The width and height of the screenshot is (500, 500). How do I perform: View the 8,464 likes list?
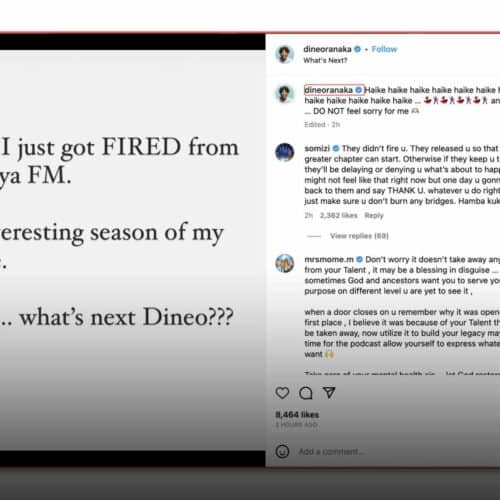point(297,415)
